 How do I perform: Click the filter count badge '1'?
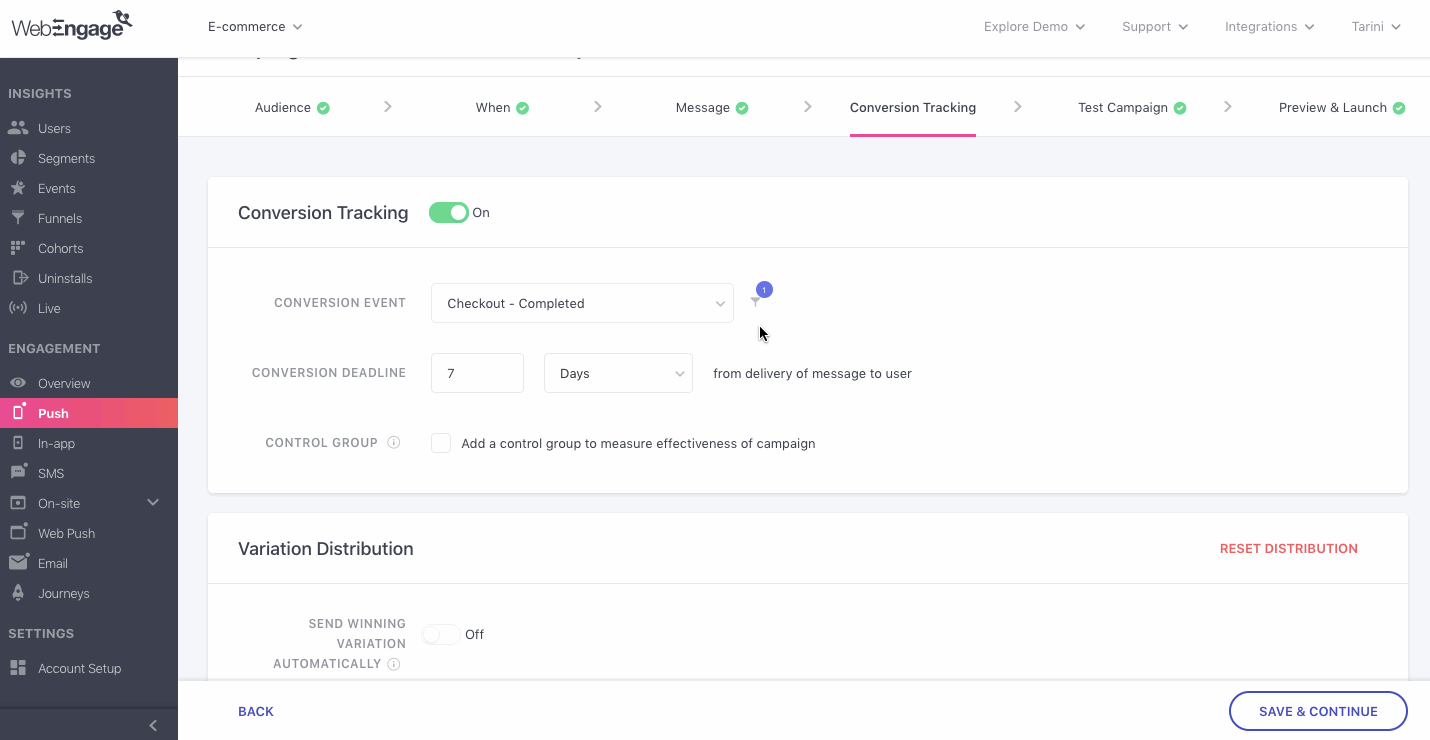click(764, 290)
